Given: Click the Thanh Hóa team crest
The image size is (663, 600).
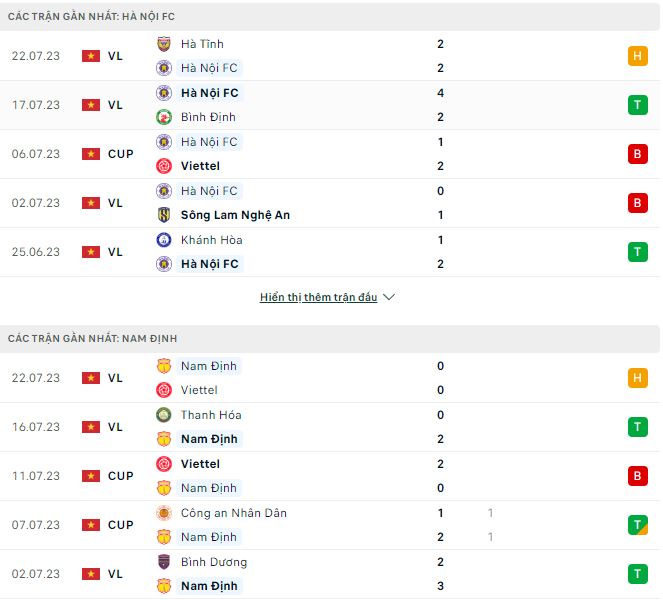Looking at the screenshot, I should (164, 415).
